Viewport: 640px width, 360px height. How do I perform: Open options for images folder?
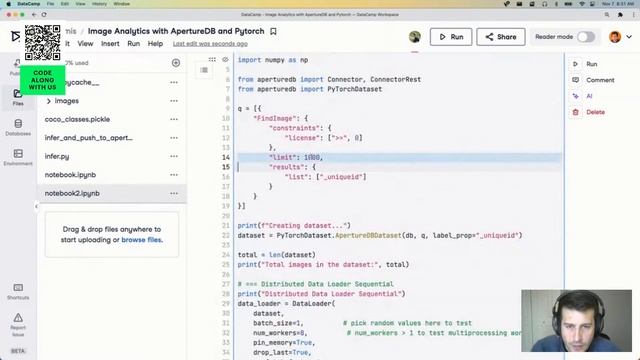(x=174, y=101)
